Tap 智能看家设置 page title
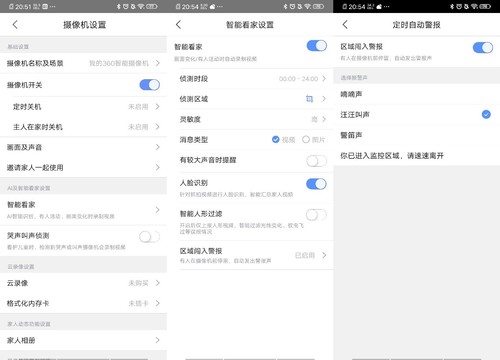This screenshot has height=360, width=500. click(x=250, y=25)
